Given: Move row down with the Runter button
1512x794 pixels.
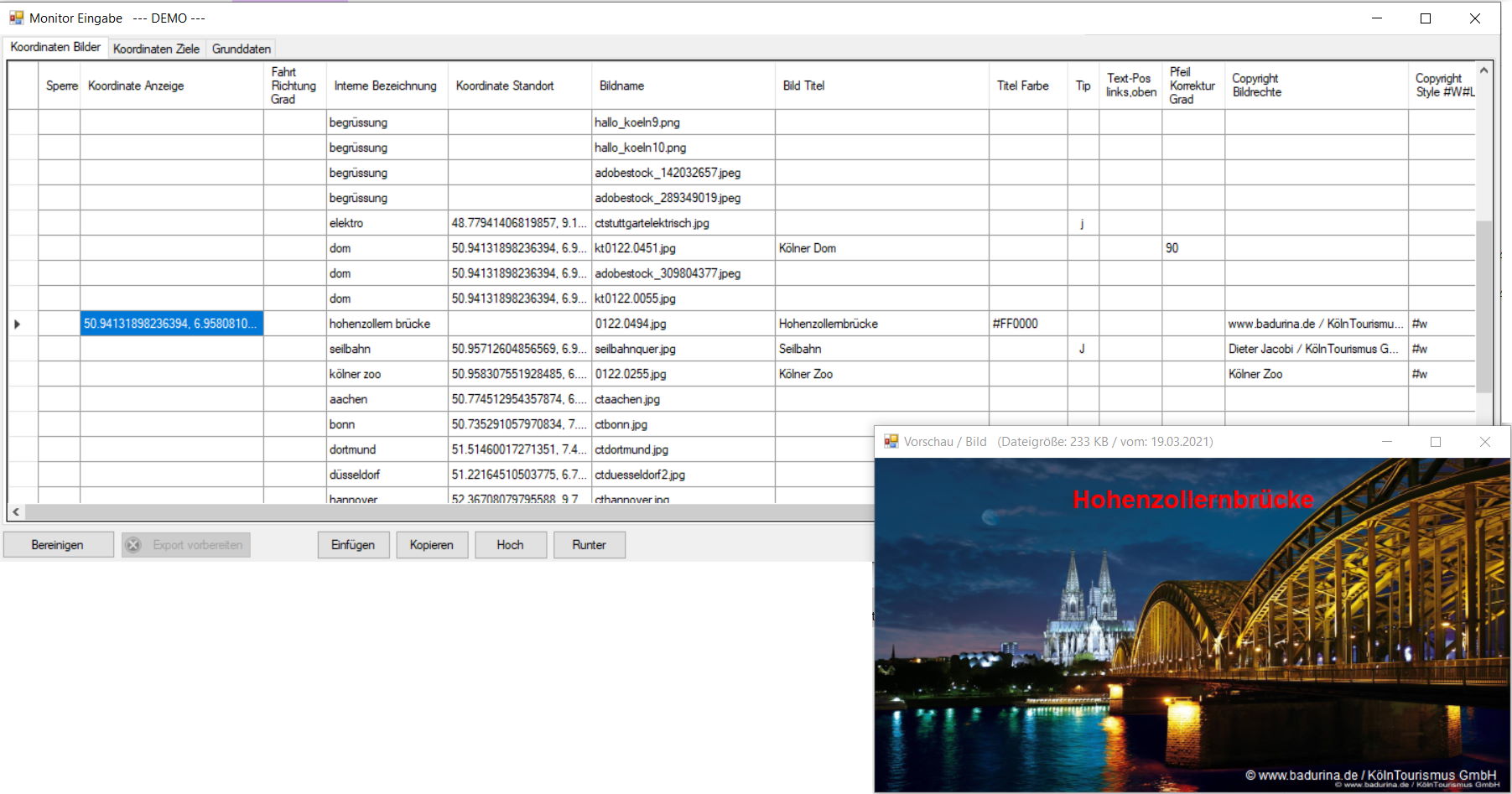Looking at the screenshot, I should tap(589, 545).
